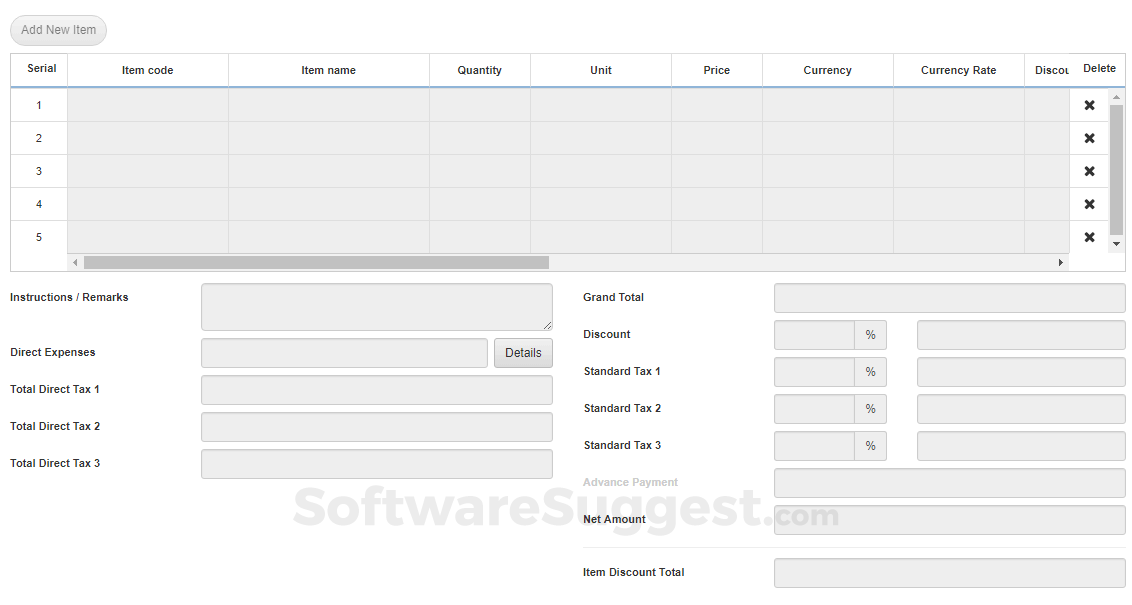This screenshot has height=605, width=1132.
Task: Click the Add New Item button
Action: coord(58,30)
